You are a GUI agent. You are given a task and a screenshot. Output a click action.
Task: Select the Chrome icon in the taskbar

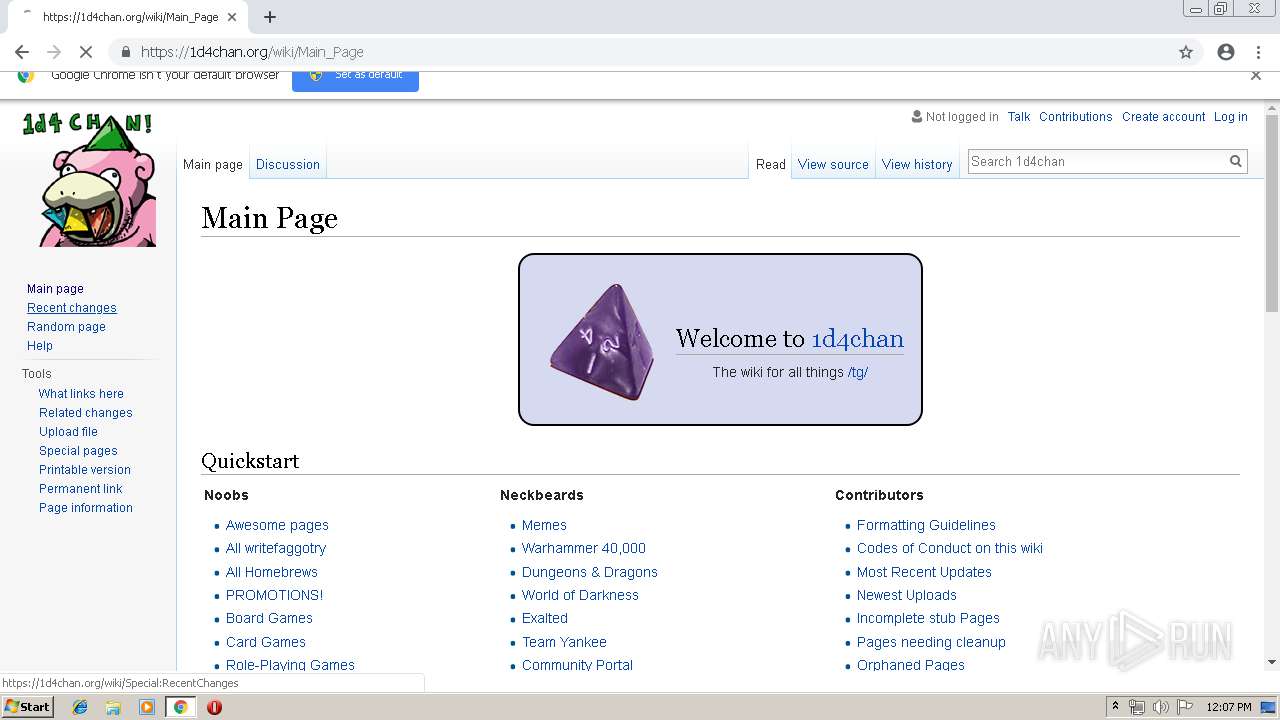pyautogui.click(x=180, y=707)
